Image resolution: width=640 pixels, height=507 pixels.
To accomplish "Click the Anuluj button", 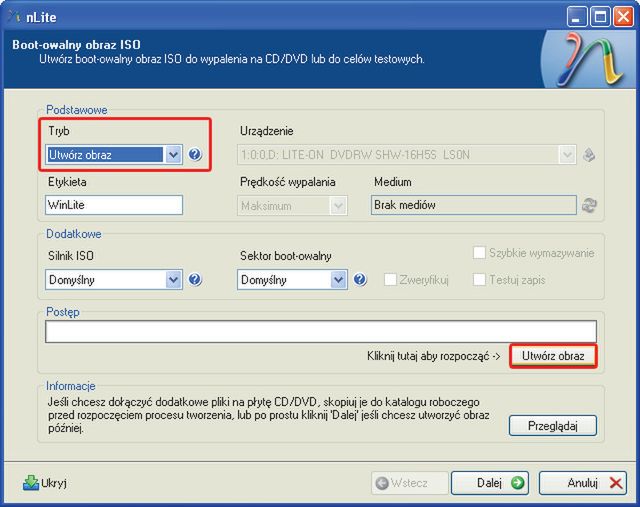I will [583, 483].
